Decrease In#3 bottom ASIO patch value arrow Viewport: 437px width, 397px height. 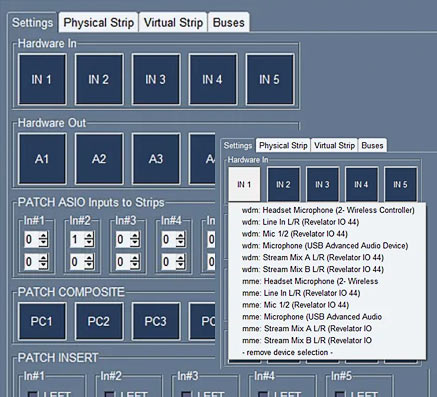point(135,266)
